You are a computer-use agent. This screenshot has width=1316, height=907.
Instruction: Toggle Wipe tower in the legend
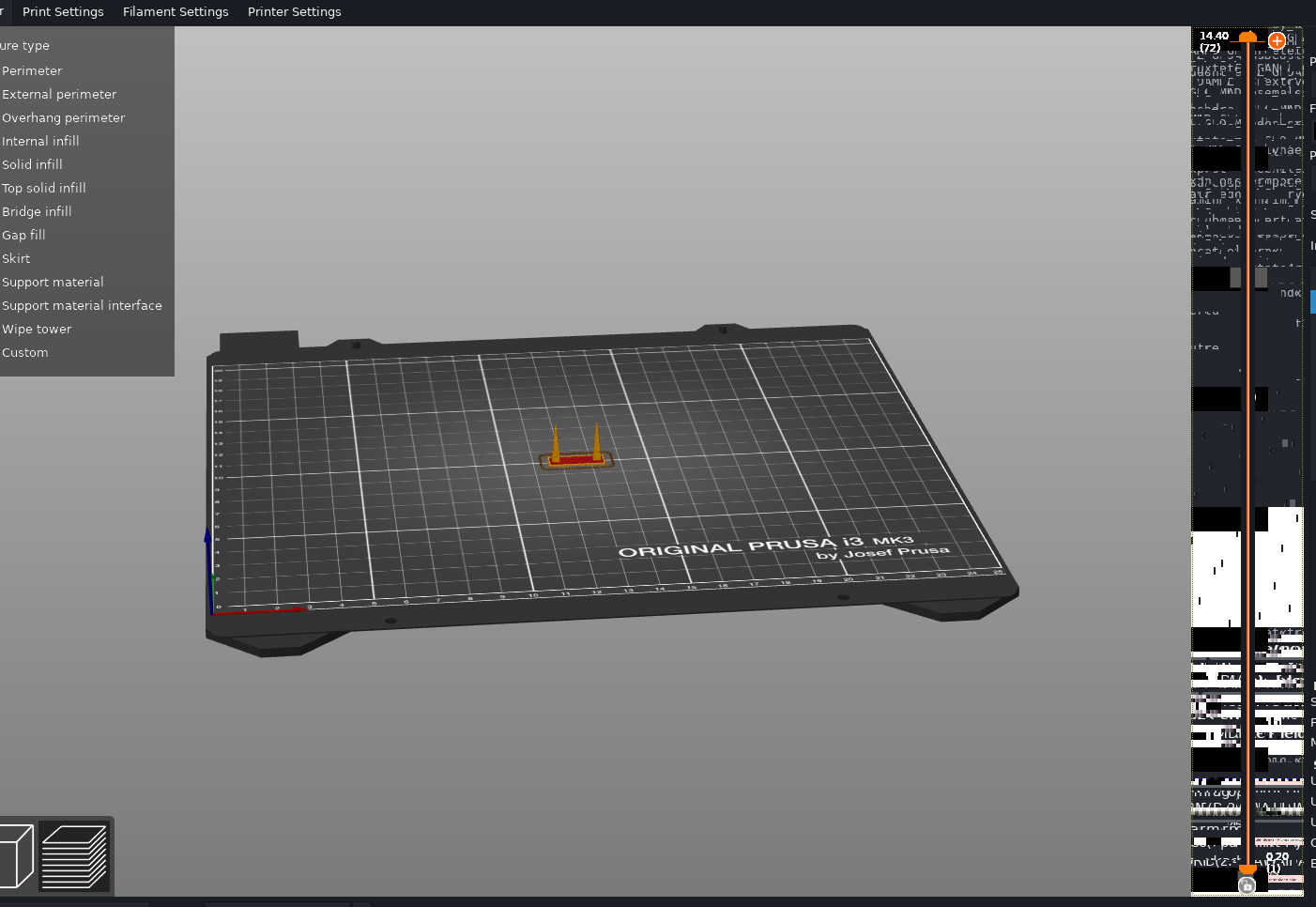[37, 330]
